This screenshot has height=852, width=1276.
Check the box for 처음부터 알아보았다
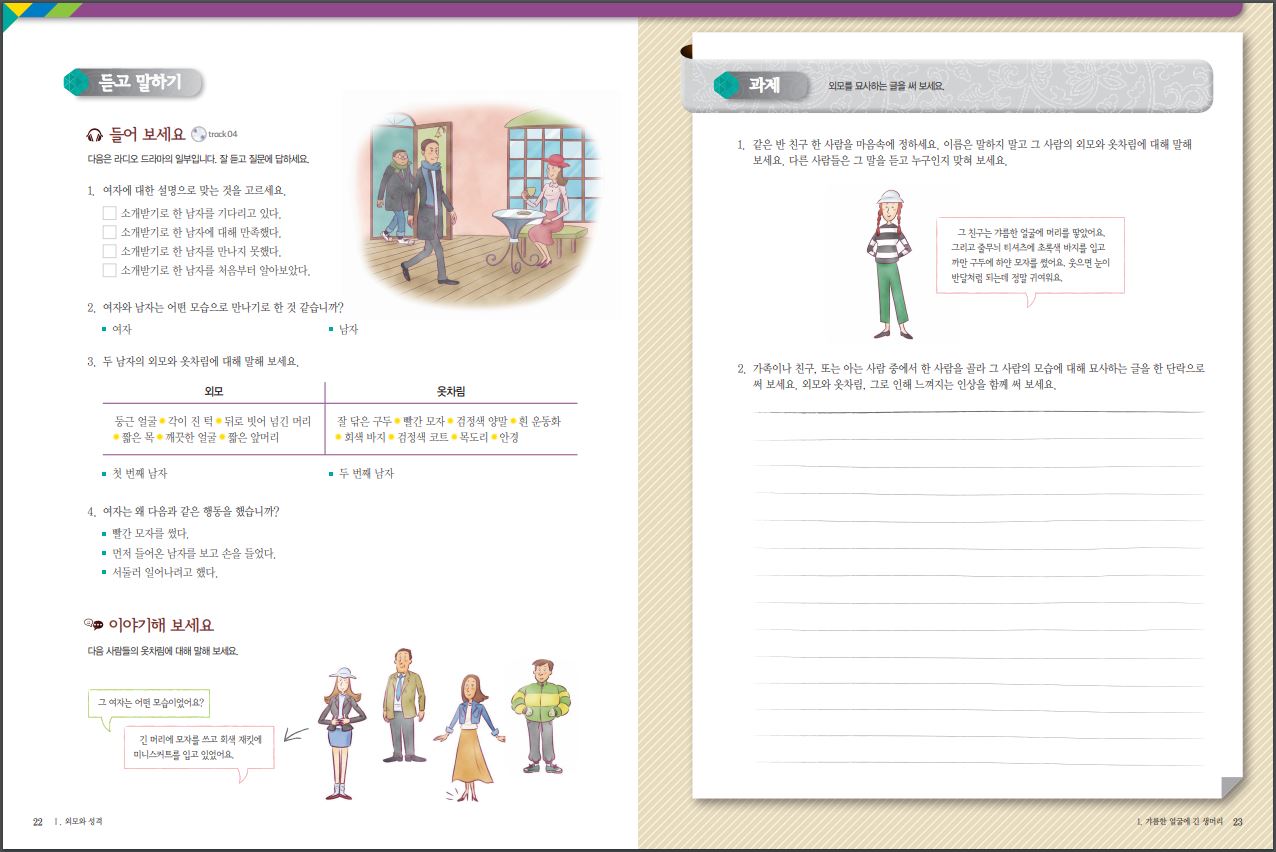[x=110, y=270]
